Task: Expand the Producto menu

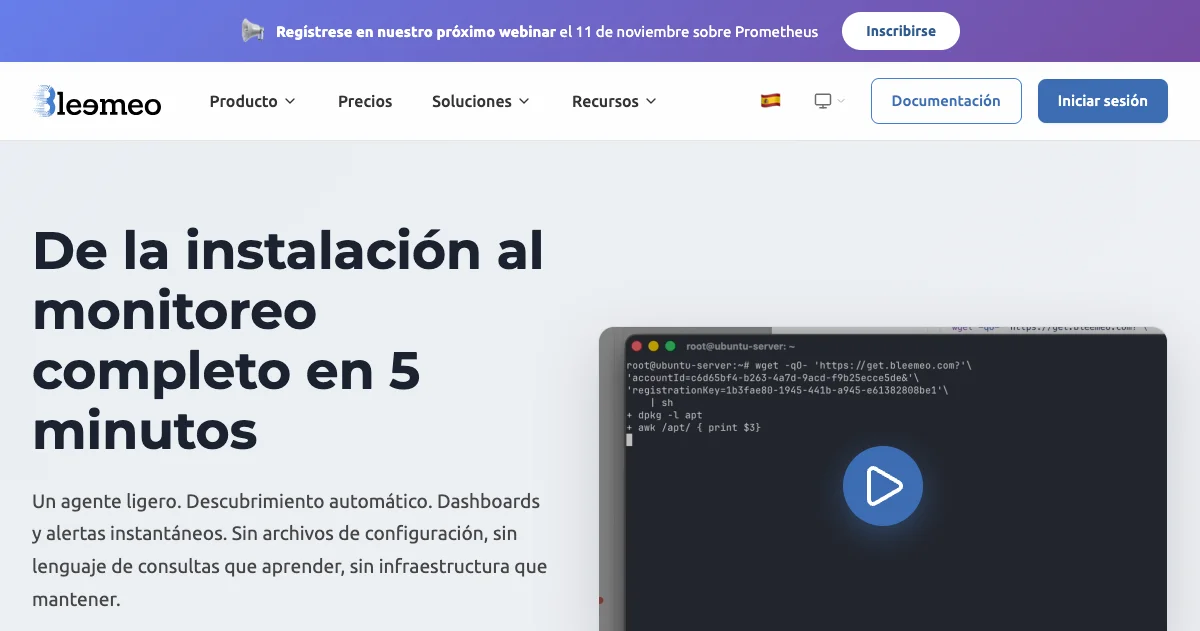Action: 252,101
